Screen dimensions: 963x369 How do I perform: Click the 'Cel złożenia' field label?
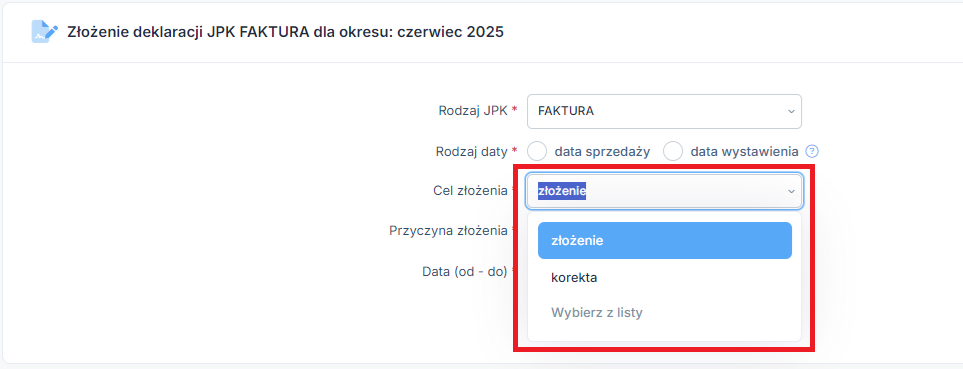pyautogui.click(x=472, y=191)
